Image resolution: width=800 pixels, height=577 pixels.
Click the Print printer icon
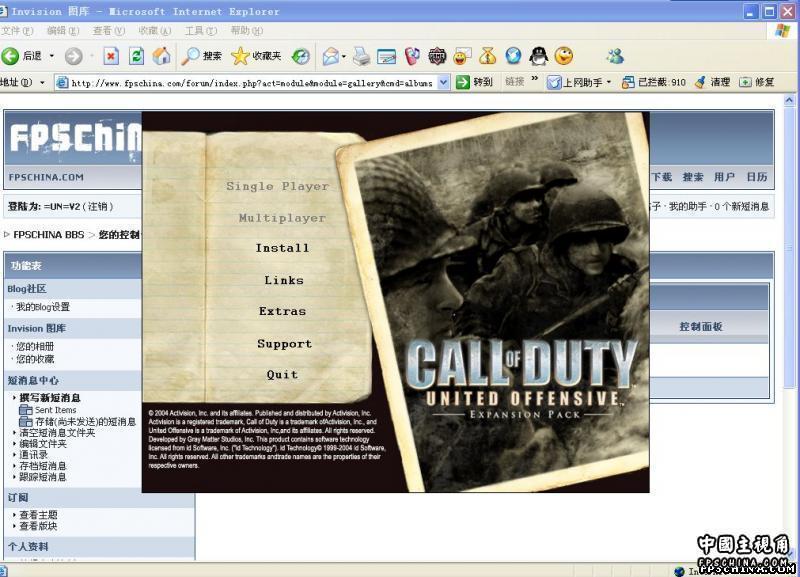click(361, 56)
